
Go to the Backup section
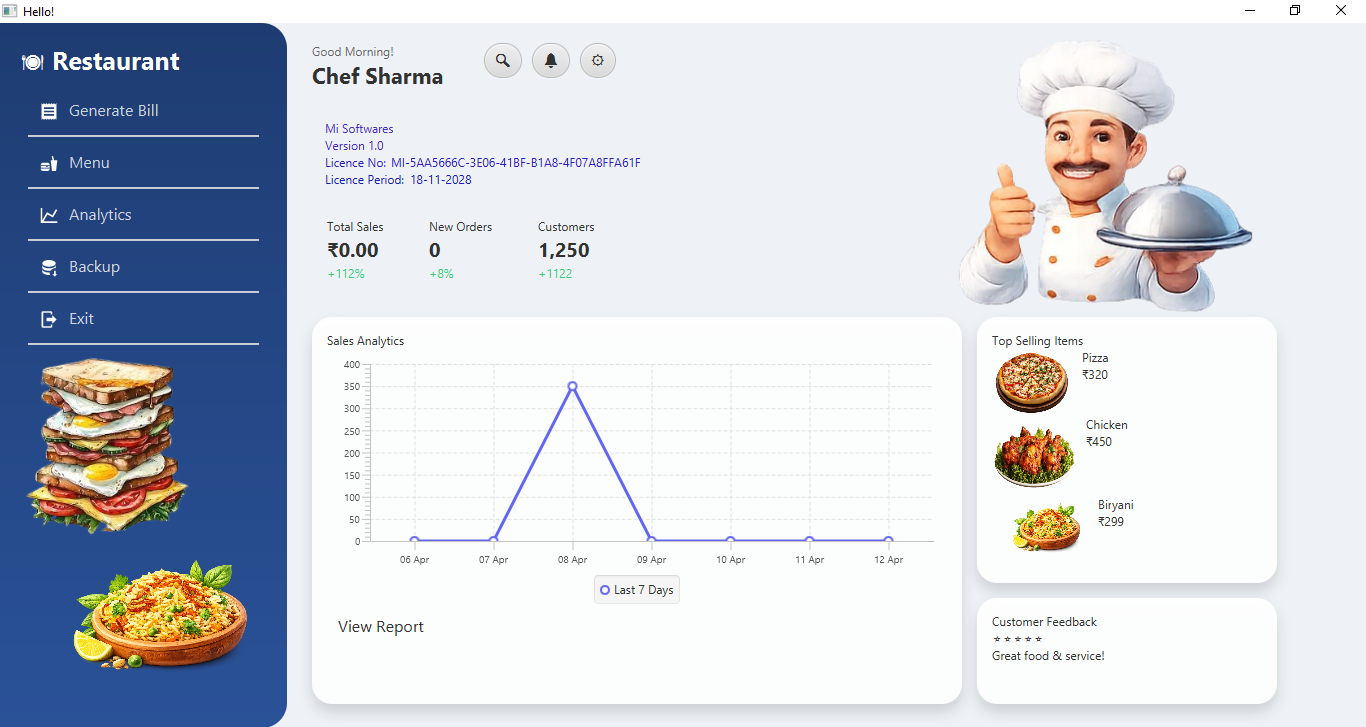94,266
